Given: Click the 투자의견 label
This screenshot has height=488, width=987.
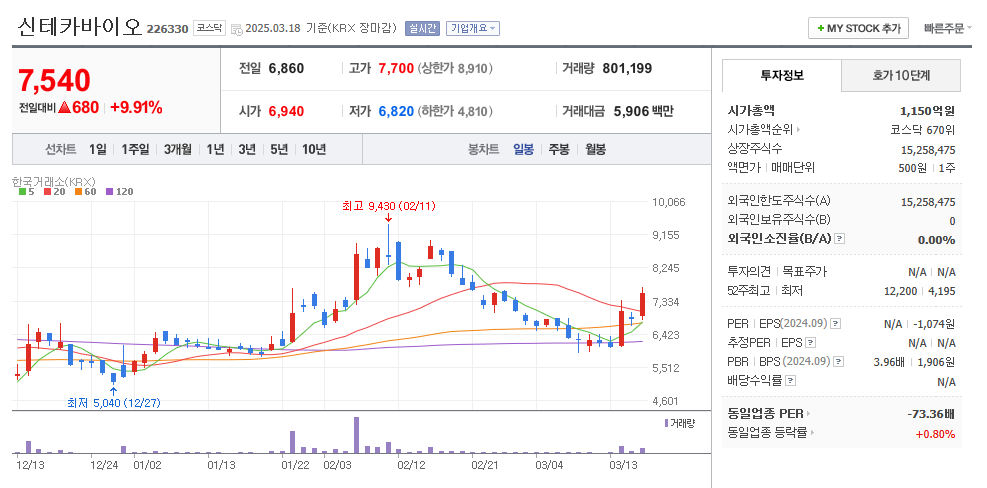Looking at the screenshot, I should point(748,272).
